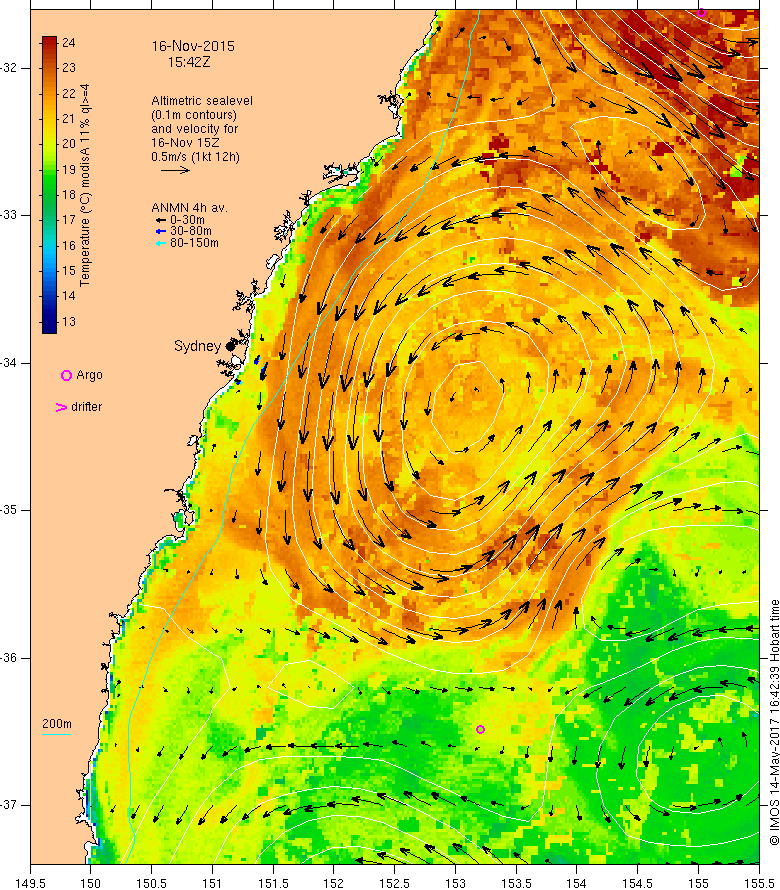Click the "Altimetric sealevel" caption line
Viewport: 780px width, 890px height.
(x=202, y=101)
